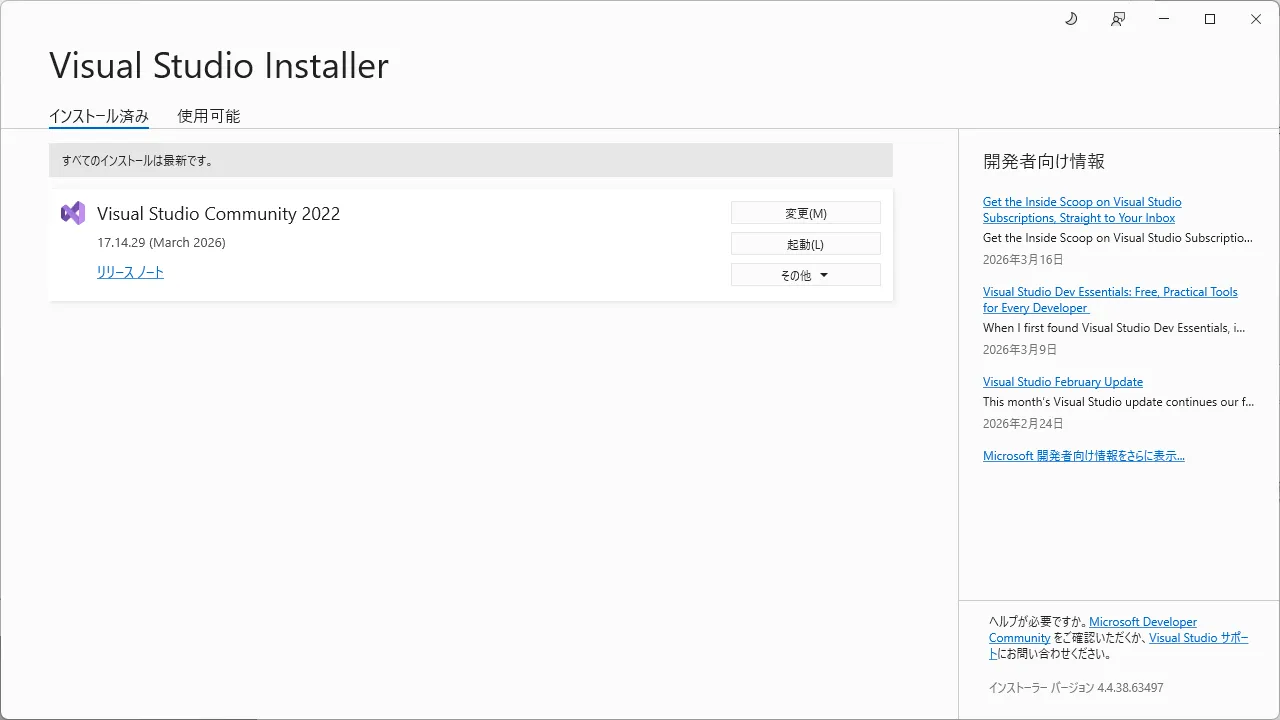Open the Inside Scoop Subscriptions article
Viewport: 1280px width, 720px height.
tap(1082, 209)
